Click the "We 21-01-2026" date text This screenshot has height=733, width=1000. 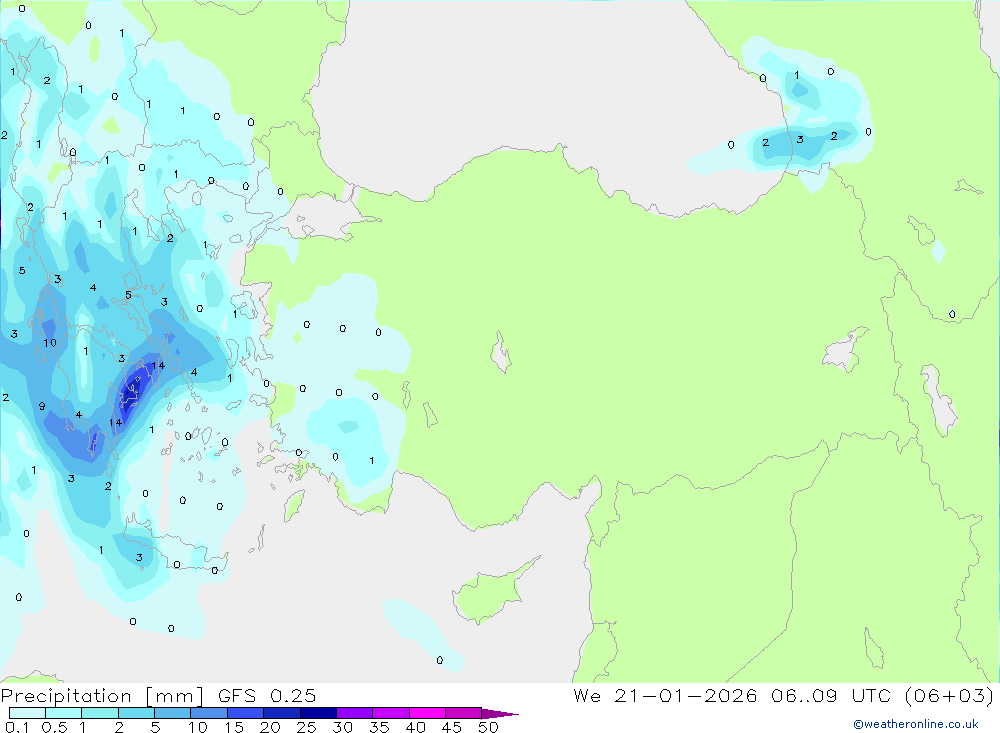click(665, 695)
